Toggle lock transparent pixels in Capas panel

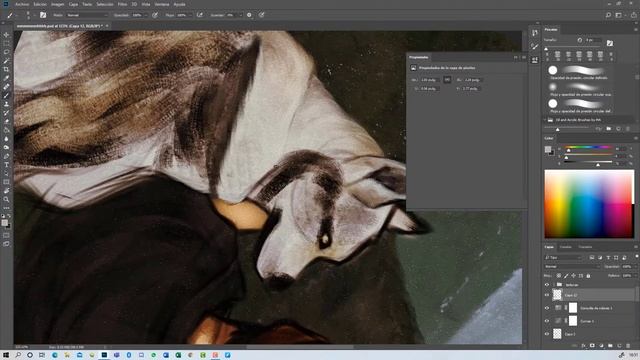559,276
